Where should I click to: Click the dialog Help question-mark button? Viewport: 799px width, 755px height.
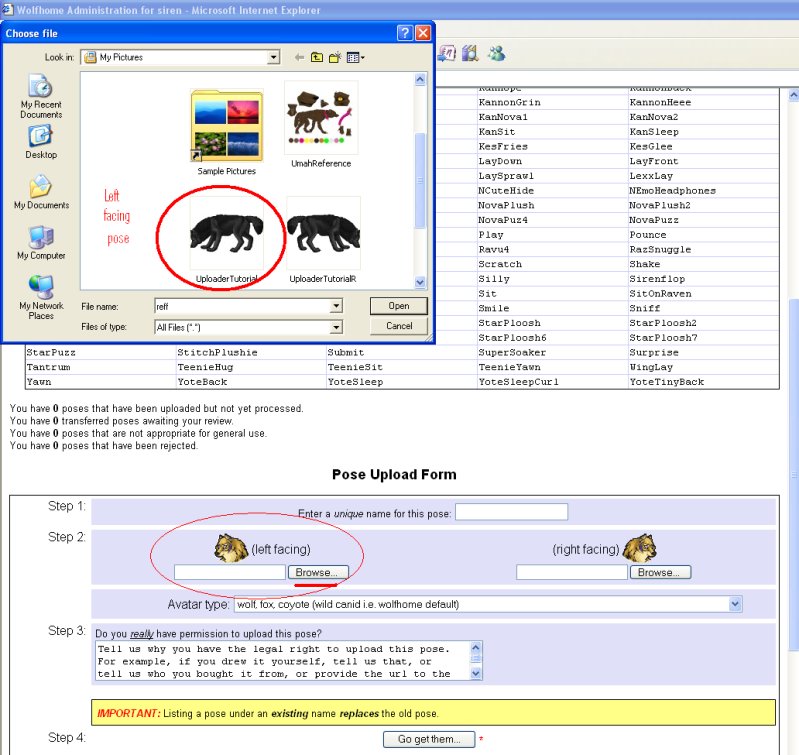[x=404, y=33]
